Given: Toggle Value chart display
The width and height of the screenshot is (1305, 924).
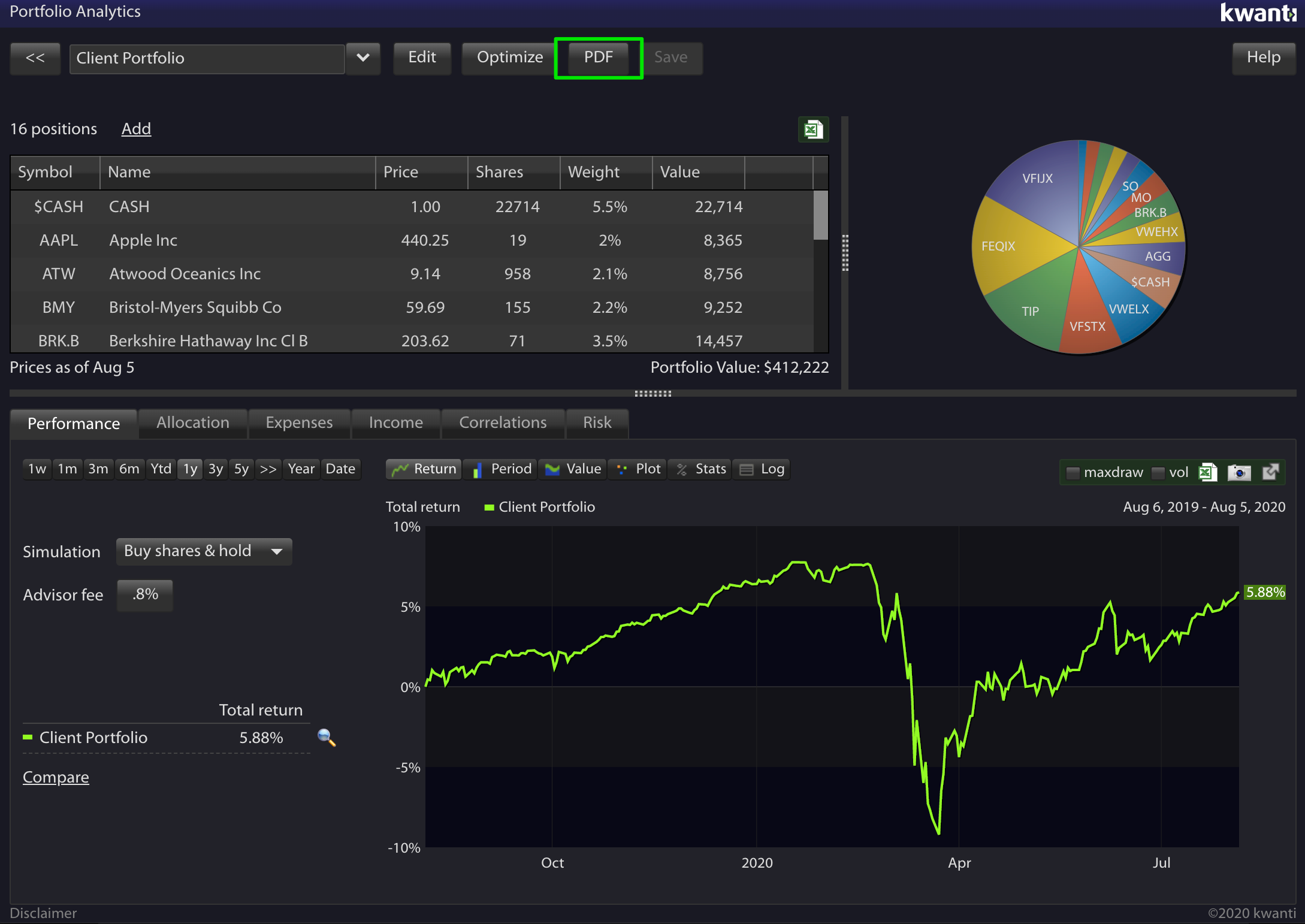Looking at the screenshot, I should tap(572, 469).
